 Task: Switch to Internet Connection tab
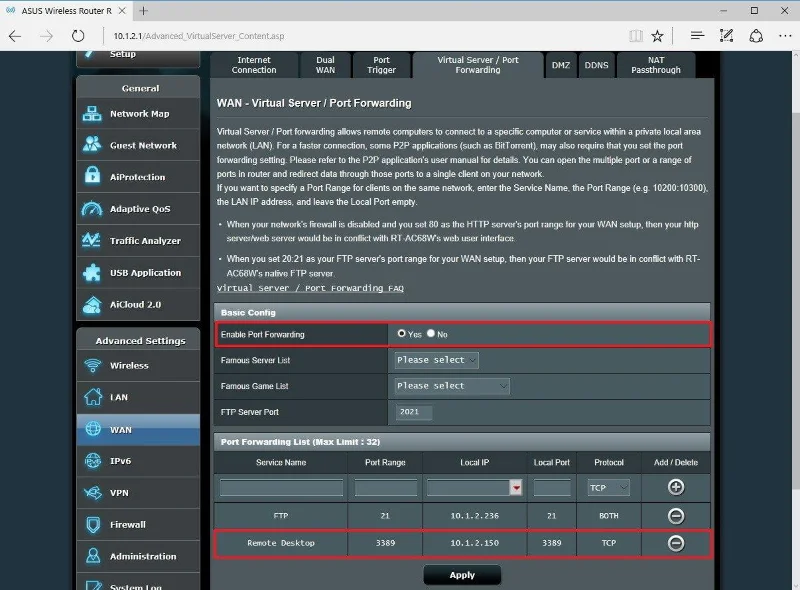click(x=254, y=65)
